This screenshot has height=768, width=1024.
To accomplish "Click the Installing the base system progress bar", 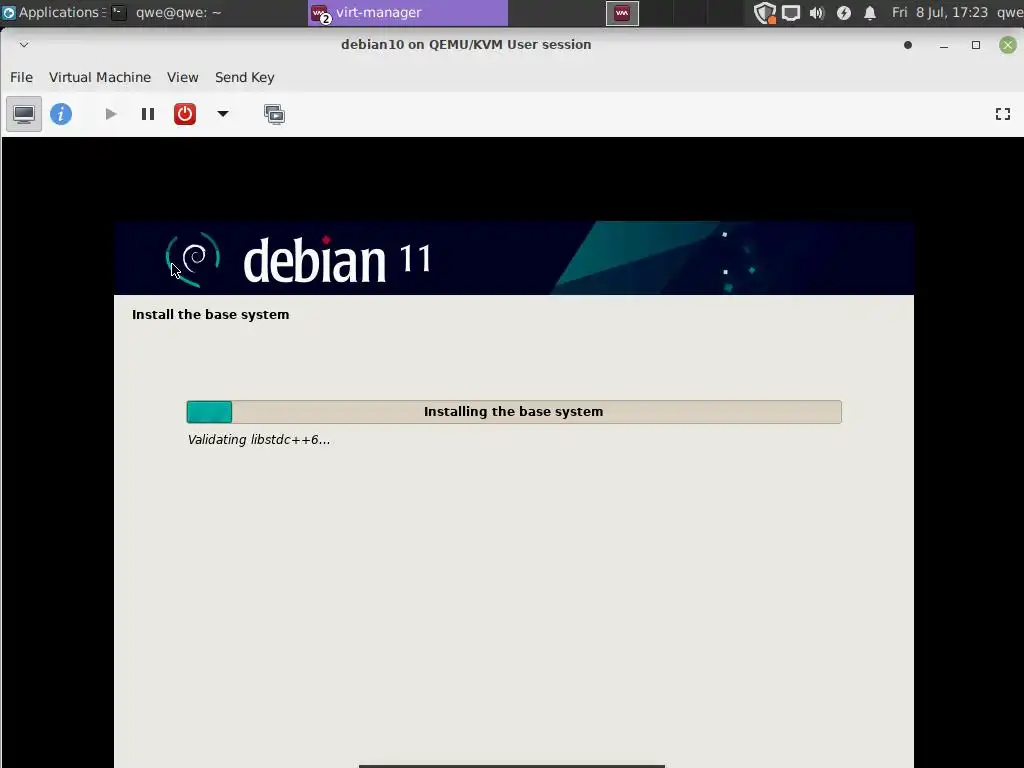I will [x=514, y=411].
